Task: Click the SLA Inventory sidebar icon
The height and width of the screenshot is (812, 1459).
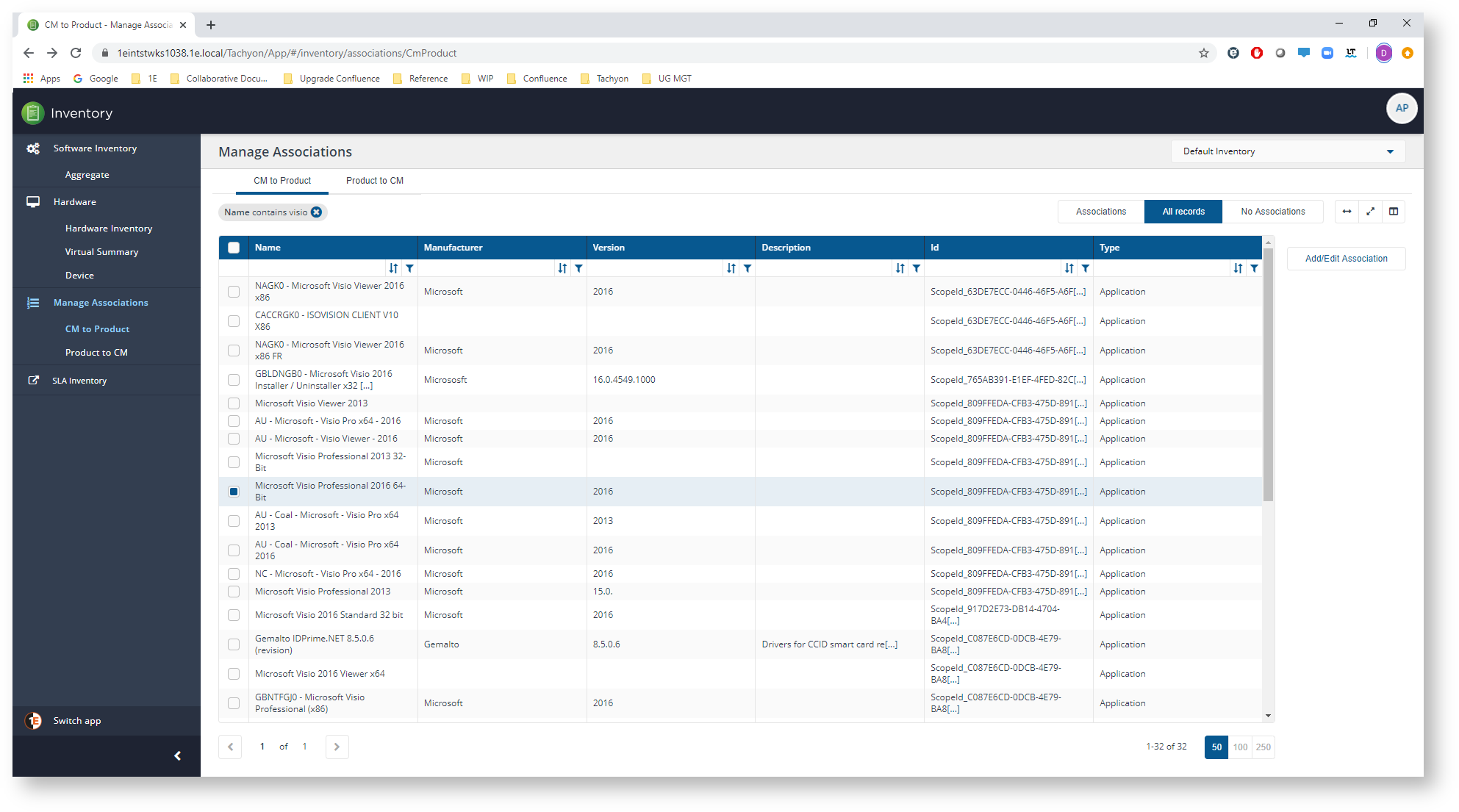Action: (x=33, y=379)
